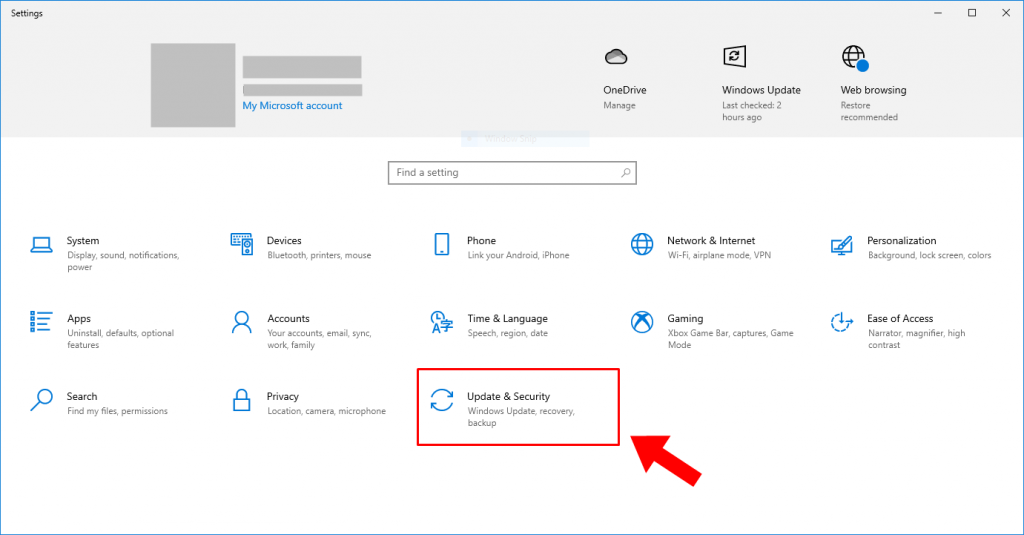Click 'Narrator, magnifier, high contrast' text

pos(916,338)
